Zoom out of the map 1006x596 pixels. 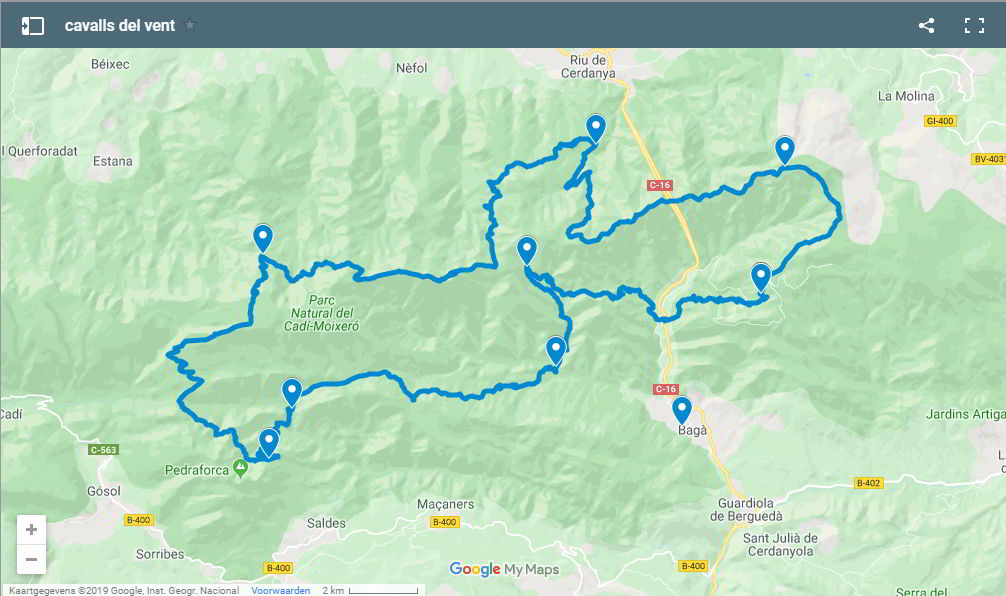31,559
